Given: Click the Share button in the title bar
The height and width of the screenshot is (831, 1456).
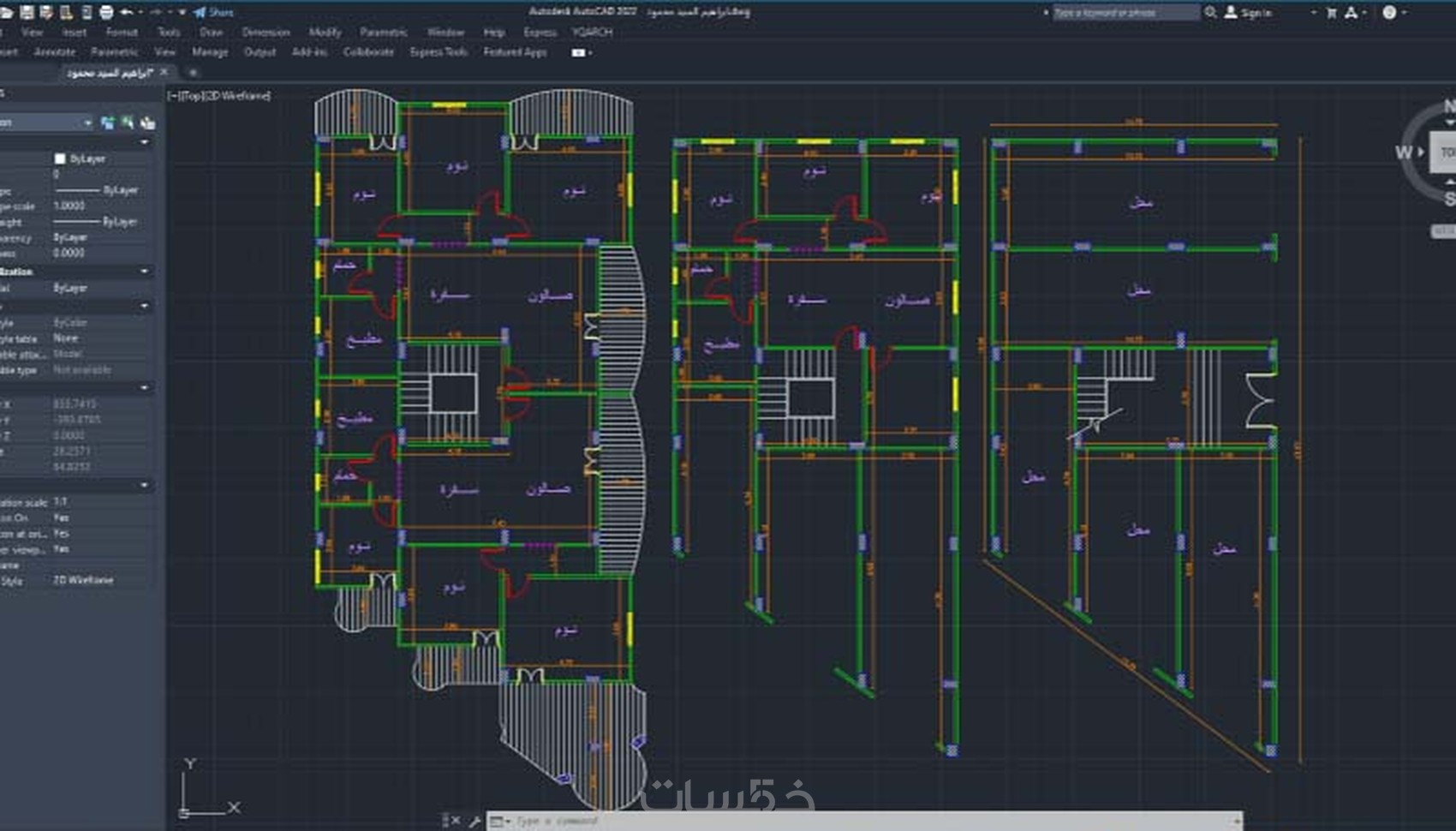Looking at the screenshot, I should [x=213, y=12].
